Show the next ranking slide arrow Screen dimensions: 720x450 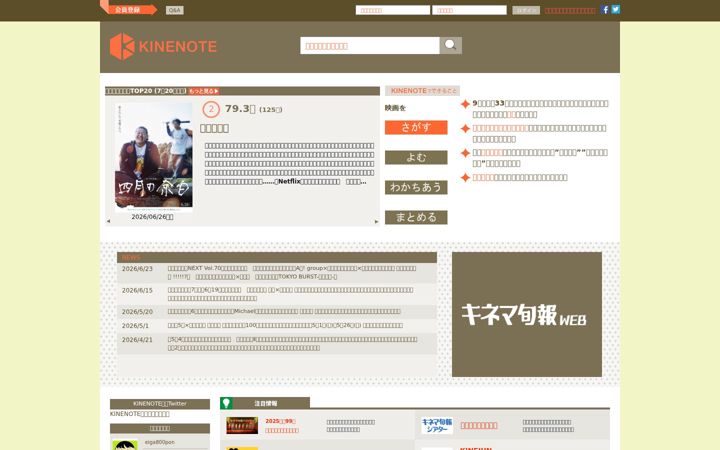pos(377,221)
